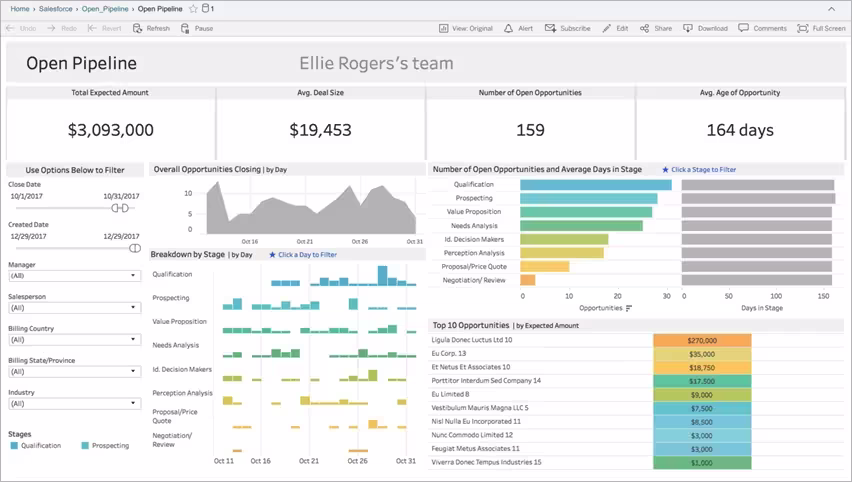
Task: Select the Qualification legend color swatch
Action: tap(14, 445)
